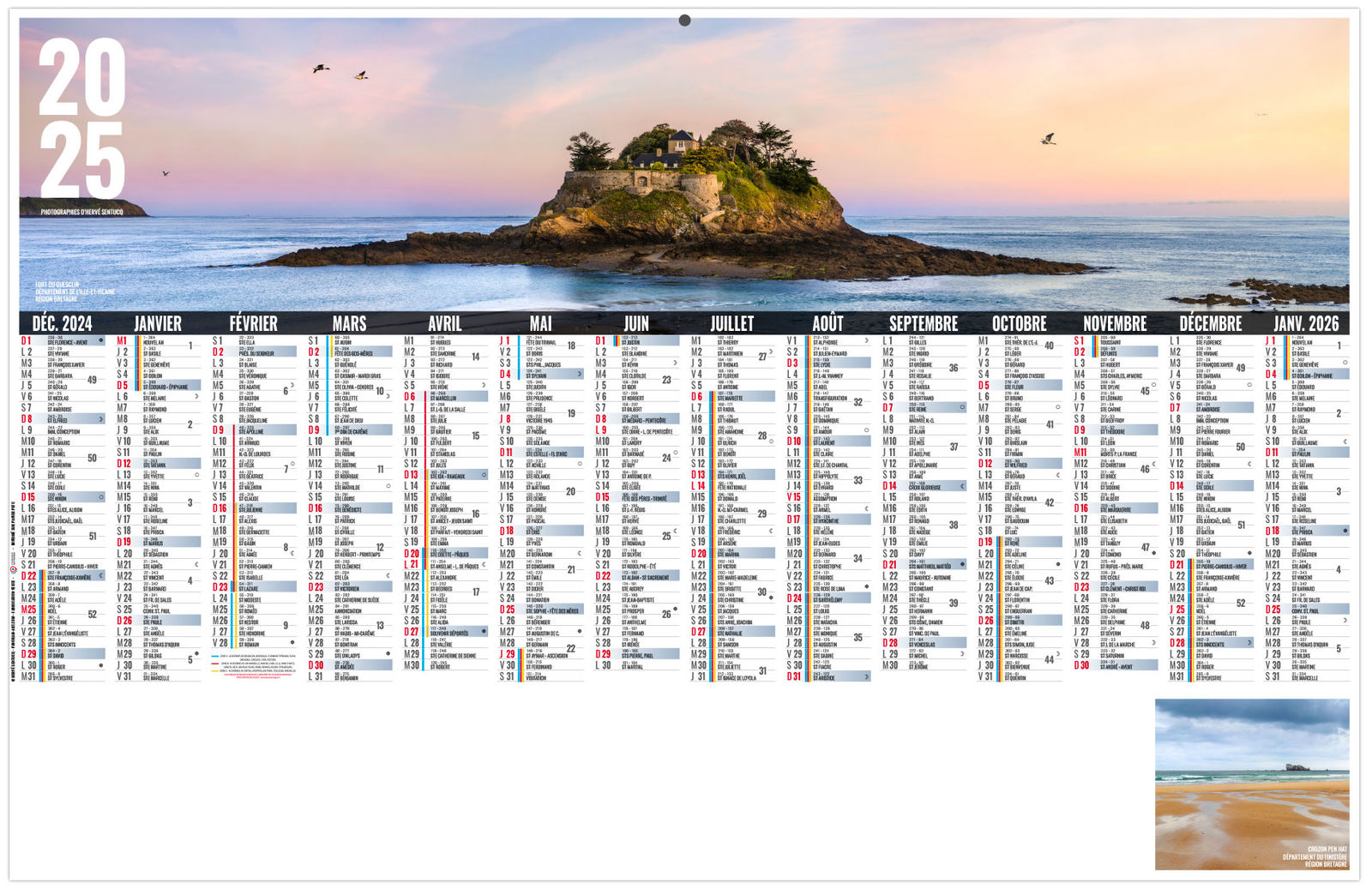Select the 'JANVIER' month header
This screenshot has height=889, width=1372.
(x=158, y=323)
